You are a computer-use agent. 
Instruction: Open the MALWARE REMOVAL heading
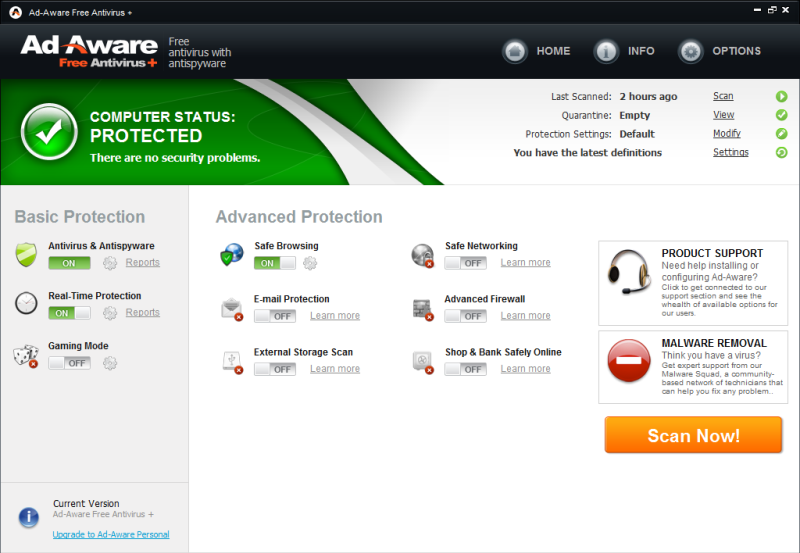[714, 343]
